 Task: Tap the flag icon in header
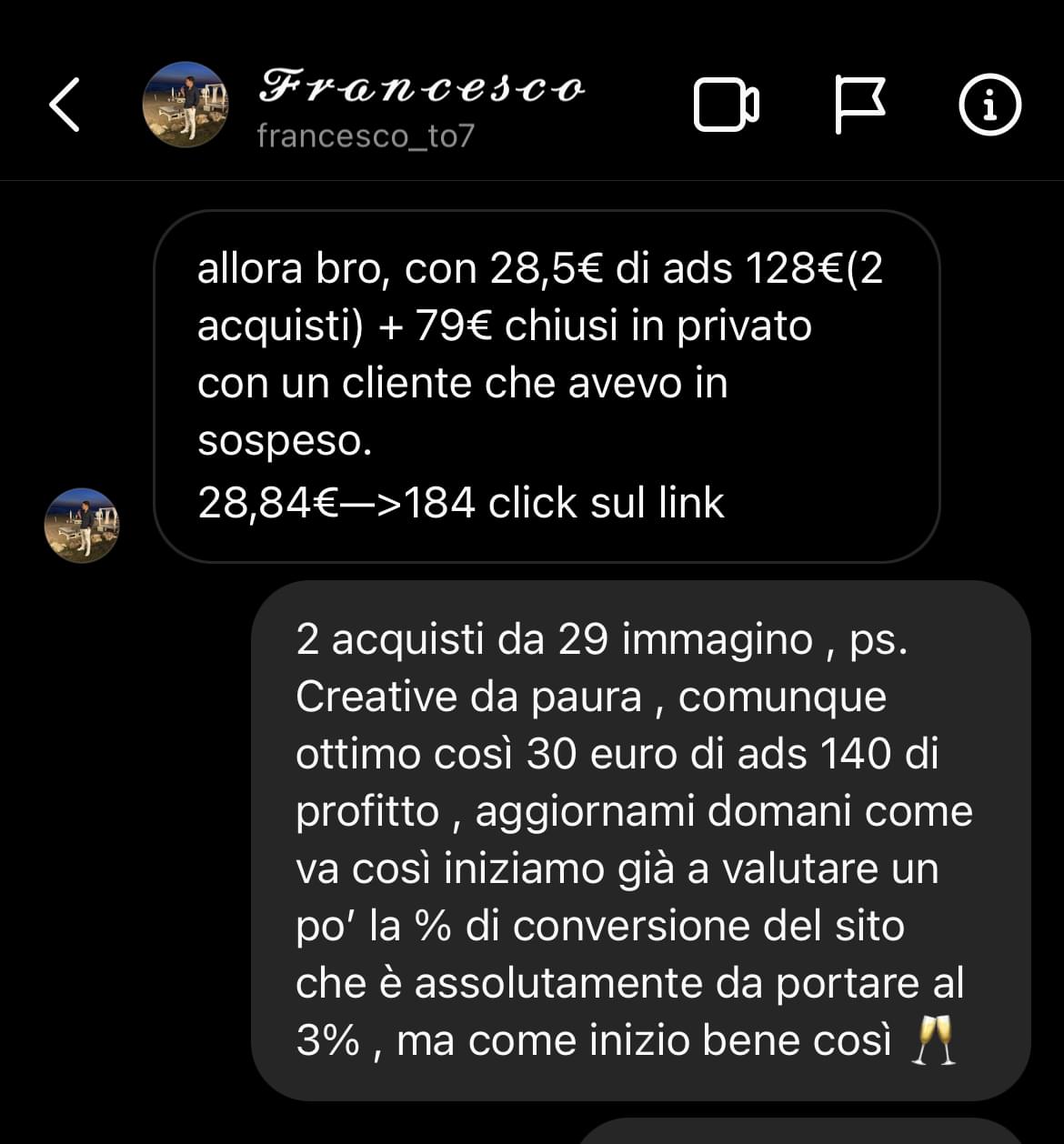pyautogui.click(x=859, y=105)
